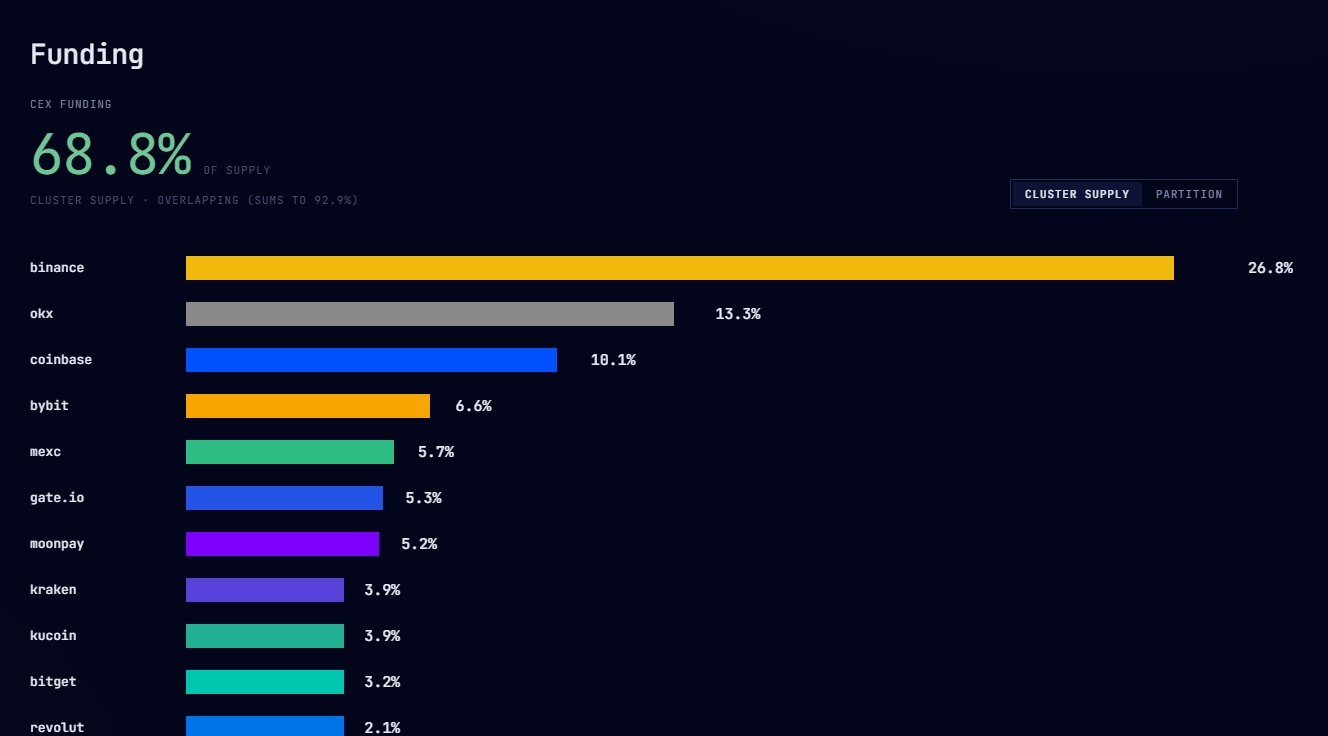Screen dimensions: 1328x736
Task: Select the bybit label
Action: coord(49,406)
